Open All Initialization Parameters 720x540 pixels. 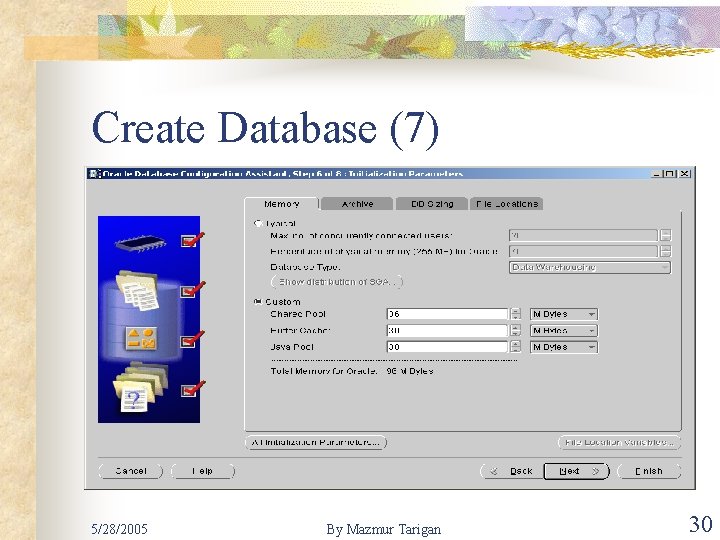(x=316, y=443)
